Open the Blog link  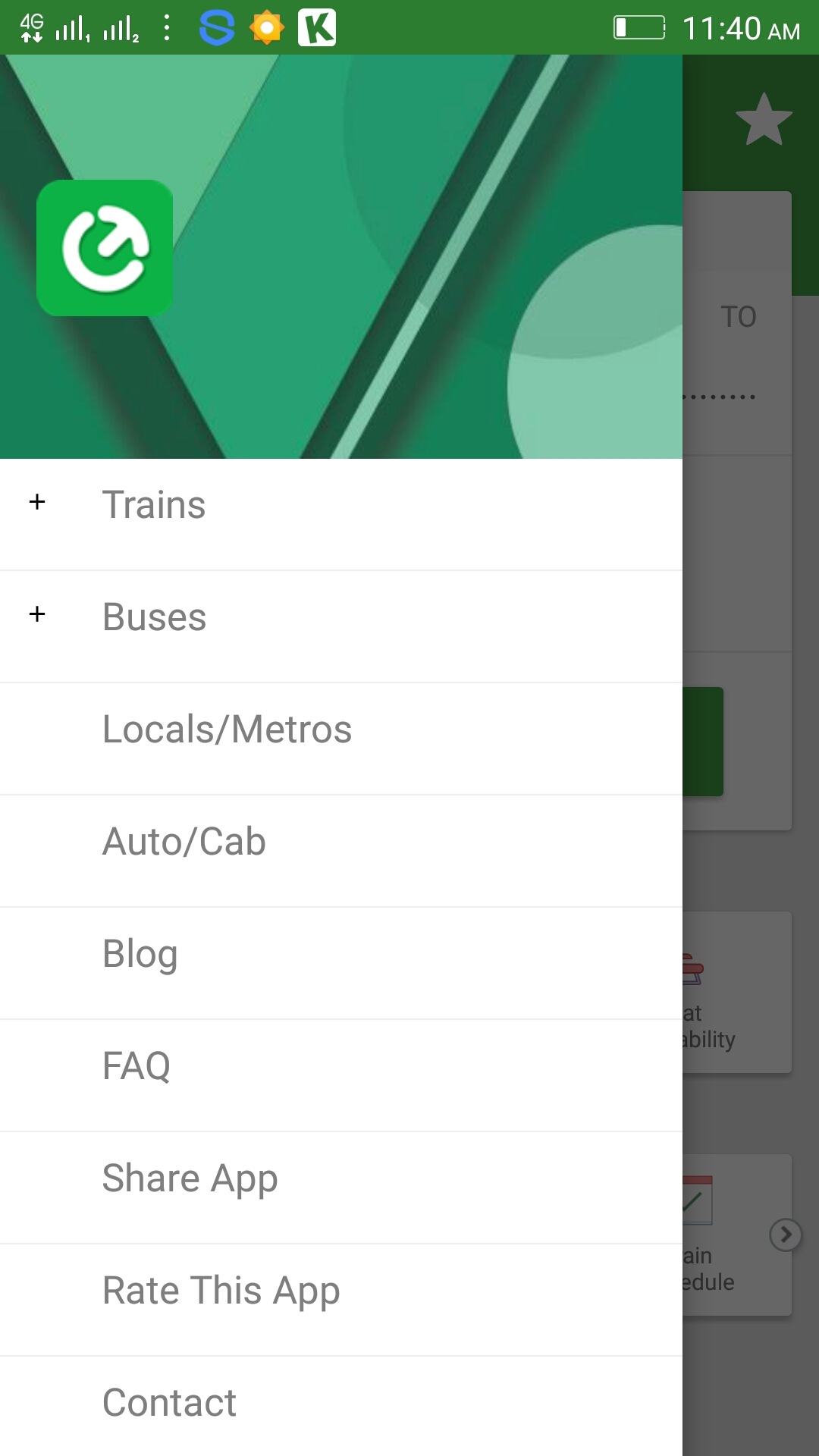pos(140,954)
